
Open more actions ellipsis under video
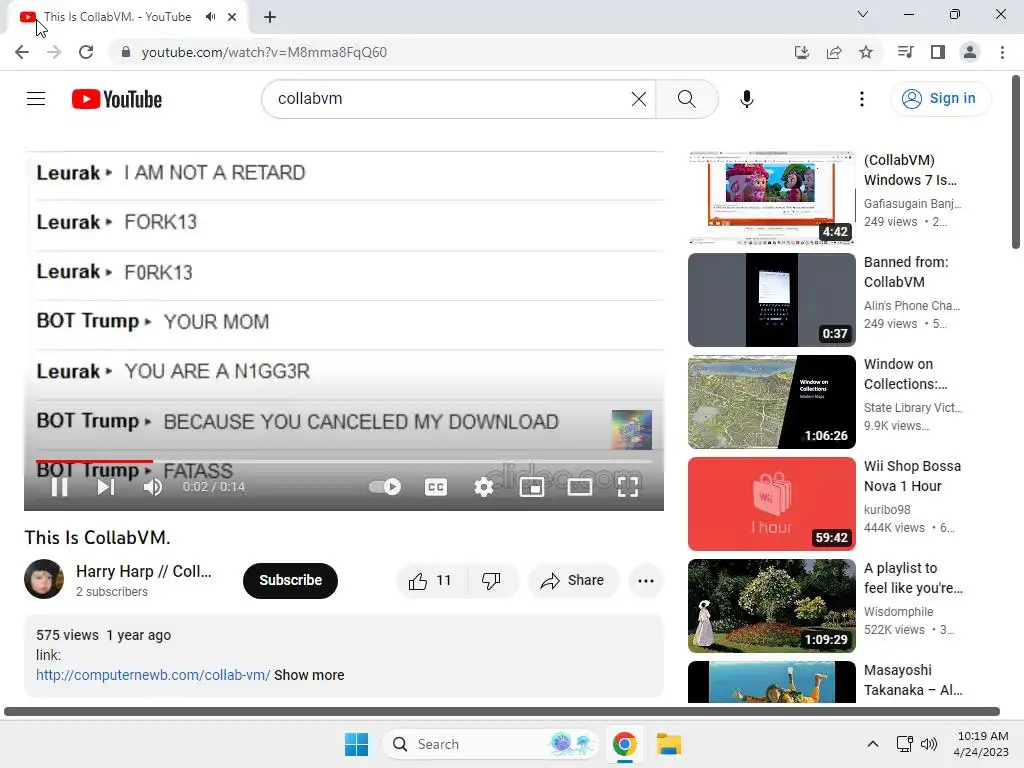(646, 581)
